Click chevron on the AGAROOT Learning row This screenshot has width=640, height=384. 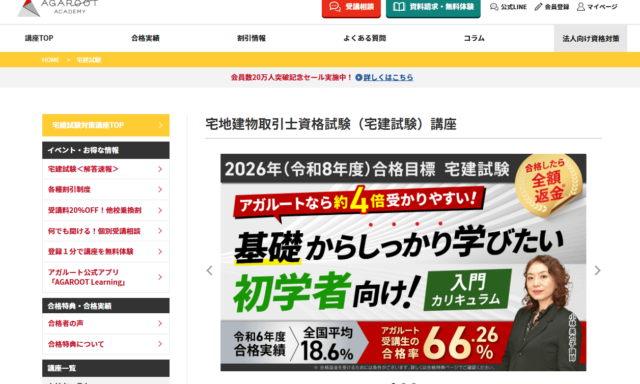160,277
